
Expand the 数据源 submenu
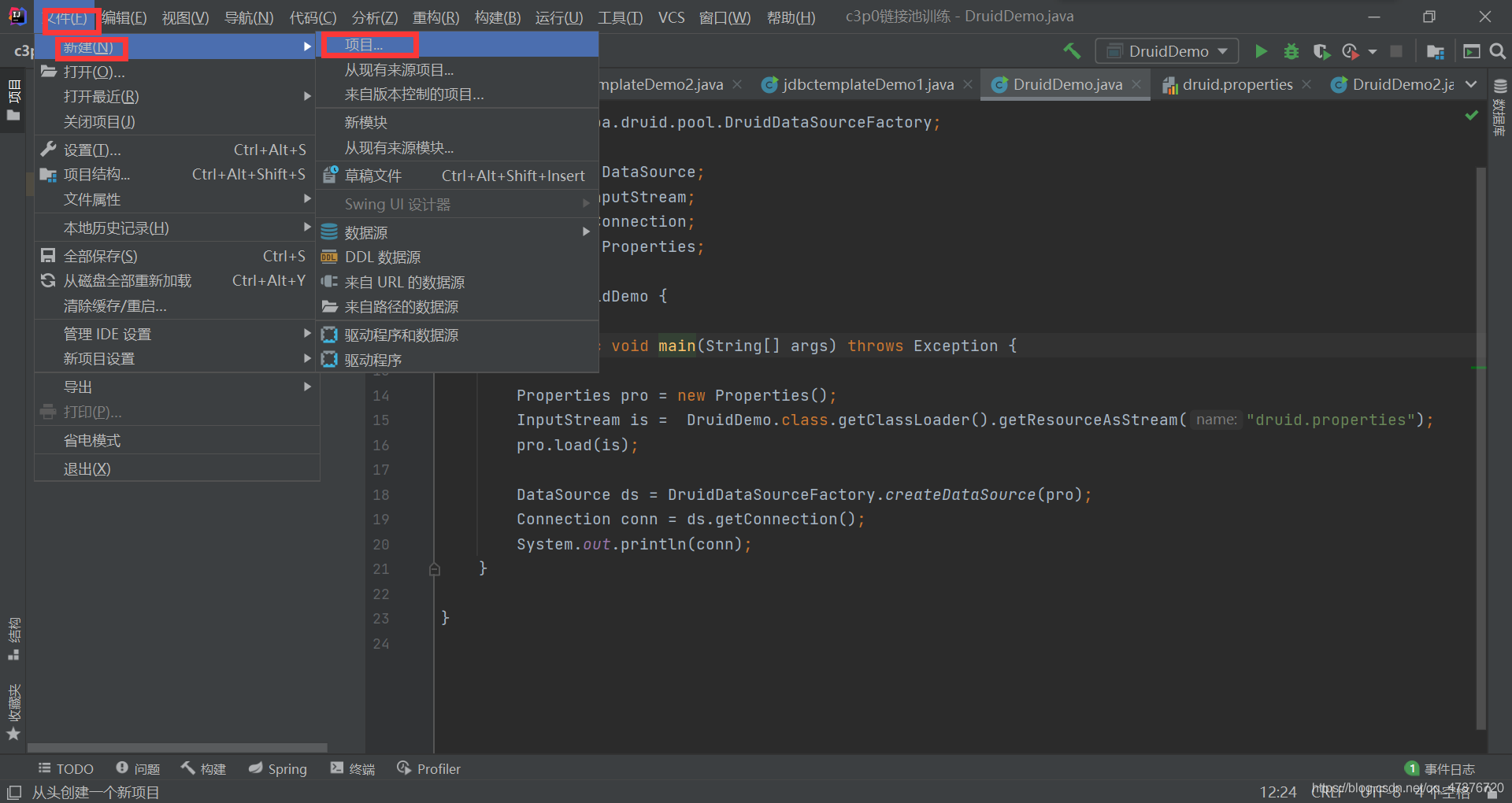(x=457, y=232)
